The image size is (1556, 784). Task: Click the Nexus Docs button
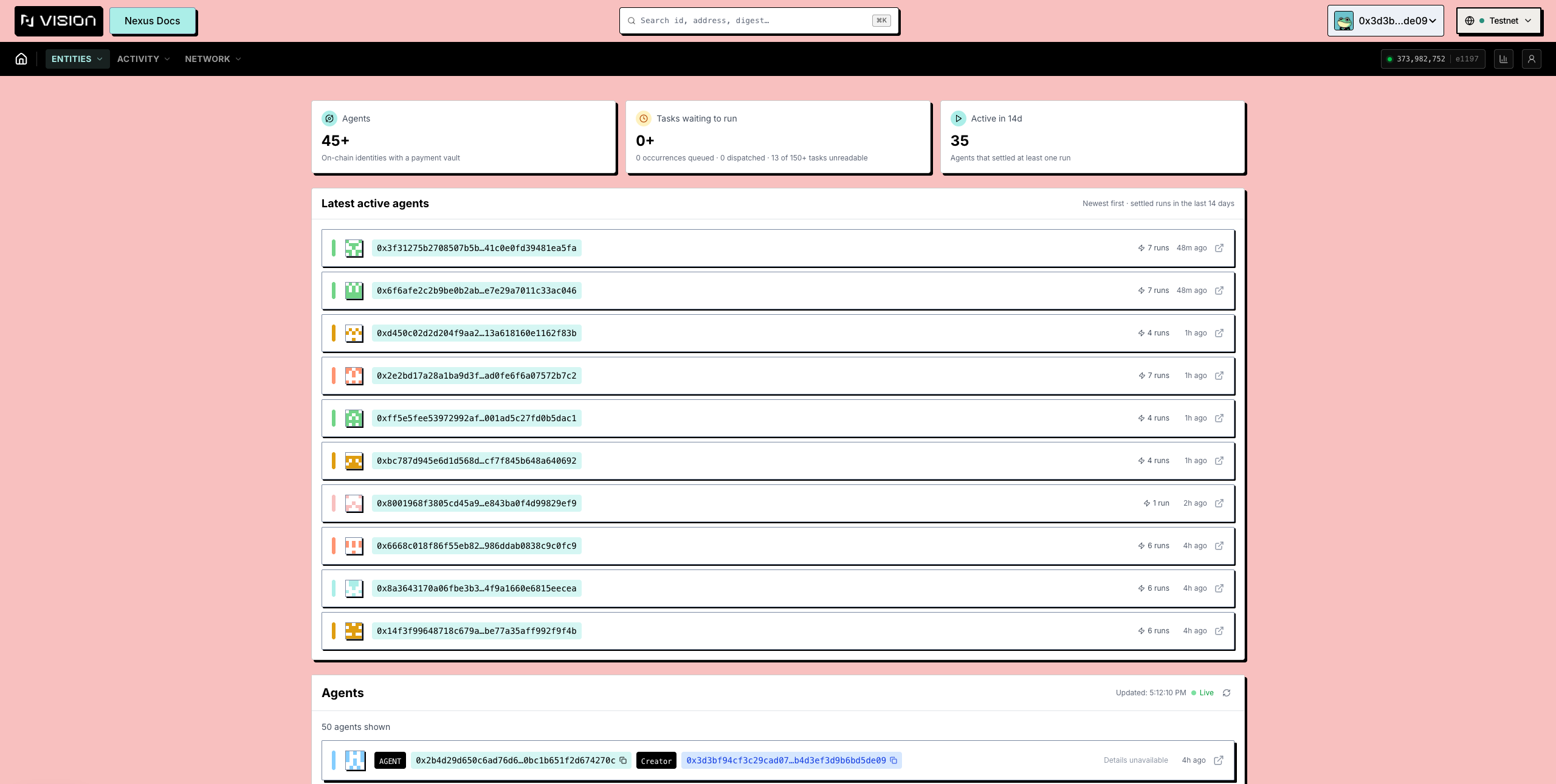pyautogui.click(x=153, y=21)
